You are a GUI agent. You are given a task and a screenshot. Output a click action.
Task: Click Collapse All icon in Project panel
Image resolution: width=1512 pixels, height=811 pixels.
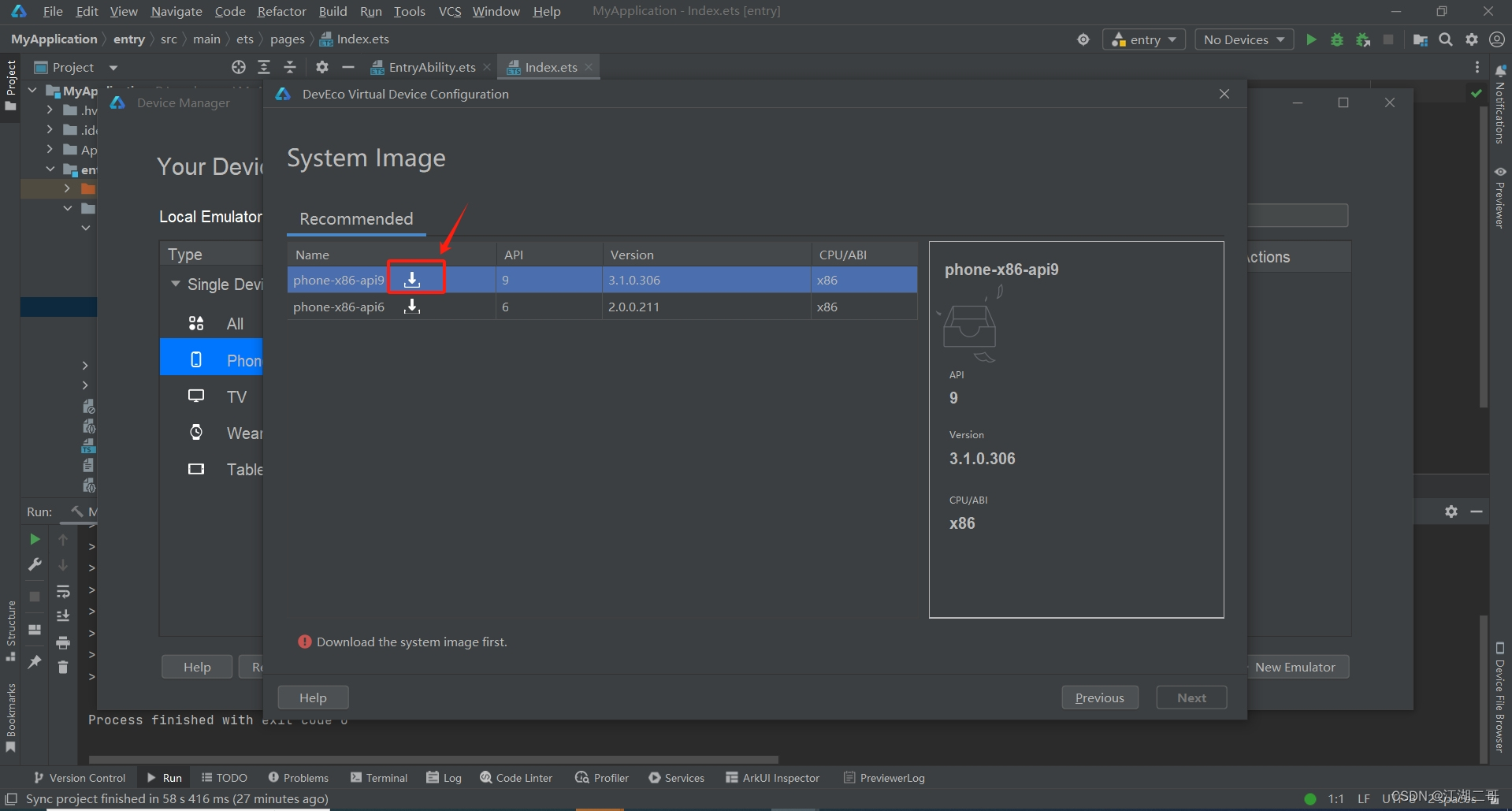tap(290, 67)
